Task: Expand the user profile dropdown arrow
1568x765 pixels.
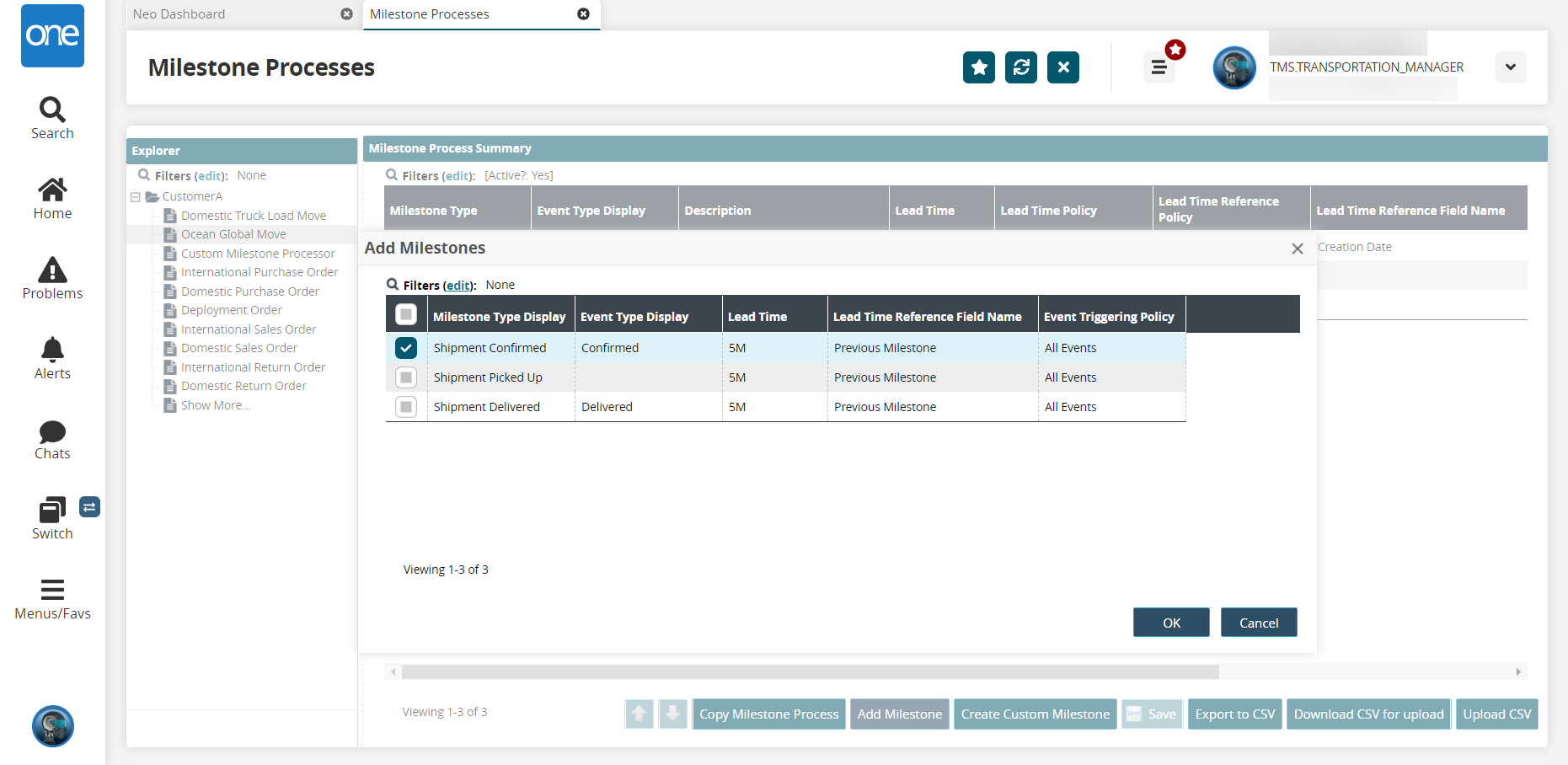Action: point(1510,67)
